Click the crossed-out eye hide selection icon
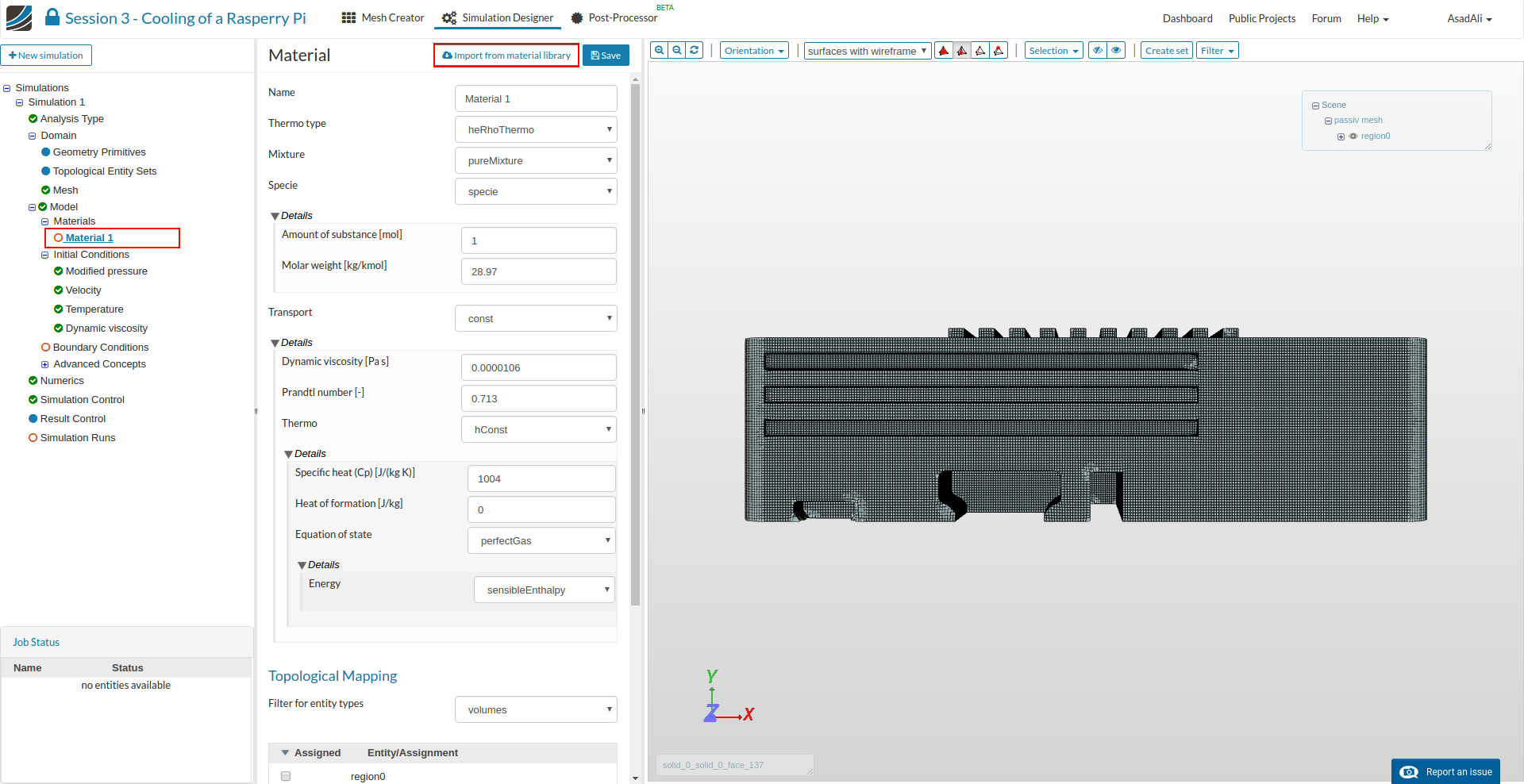 [x=1098, y=51]
